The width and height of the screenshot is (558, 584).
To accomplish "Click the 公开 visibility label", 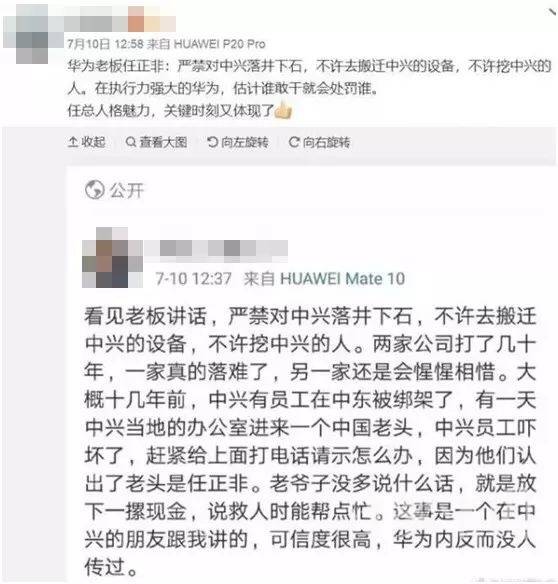I will point(127,190).
